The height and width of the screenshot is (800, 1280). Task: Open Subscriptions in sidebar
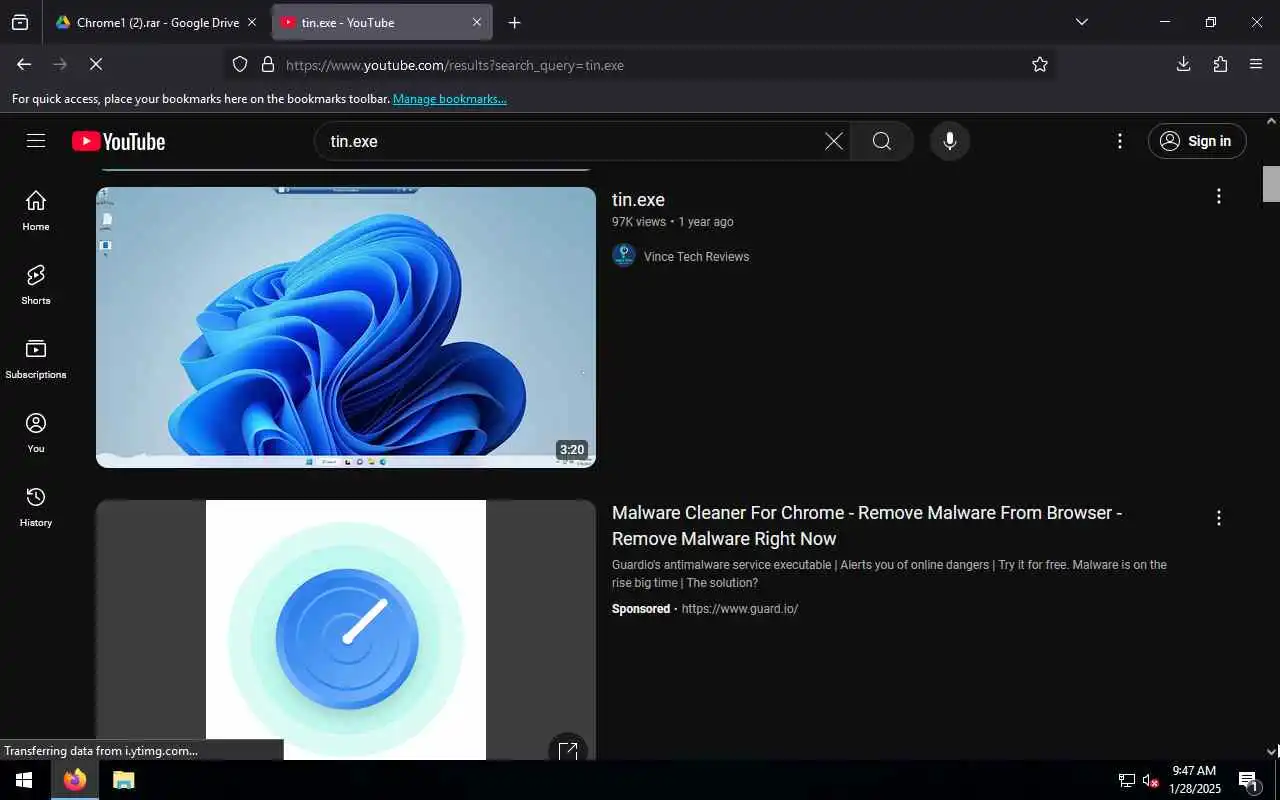pos(36,358)
